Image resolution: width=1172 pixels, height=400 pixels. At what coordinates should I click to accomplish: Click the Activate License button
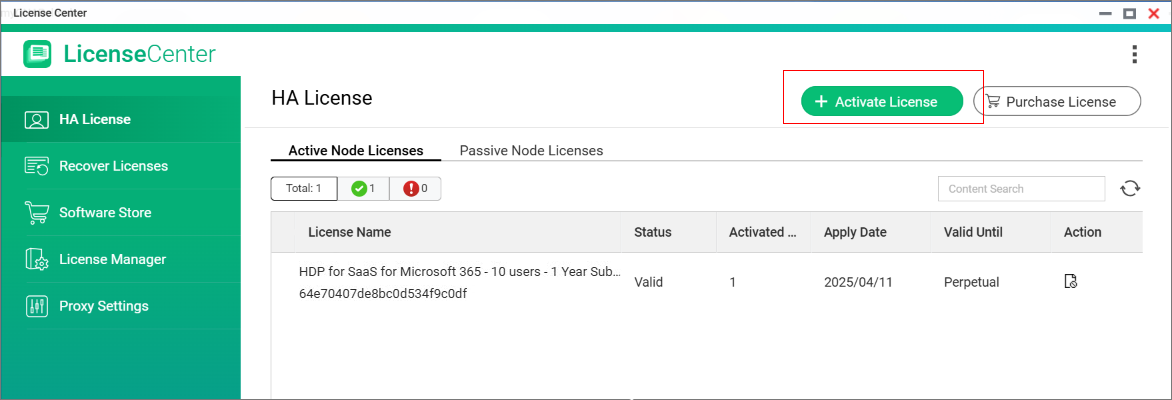pyautogui.click(x=881, y=102)
